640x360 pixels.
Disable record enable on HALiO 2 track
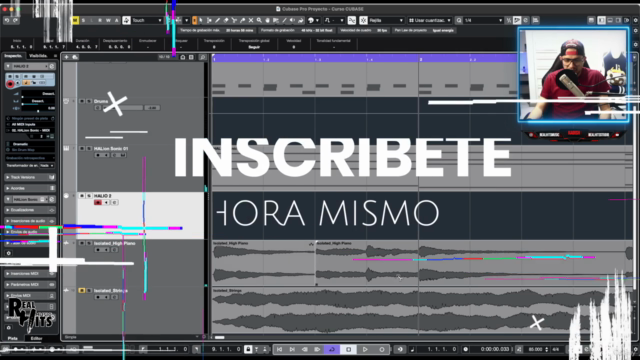(x=98, y=202)
